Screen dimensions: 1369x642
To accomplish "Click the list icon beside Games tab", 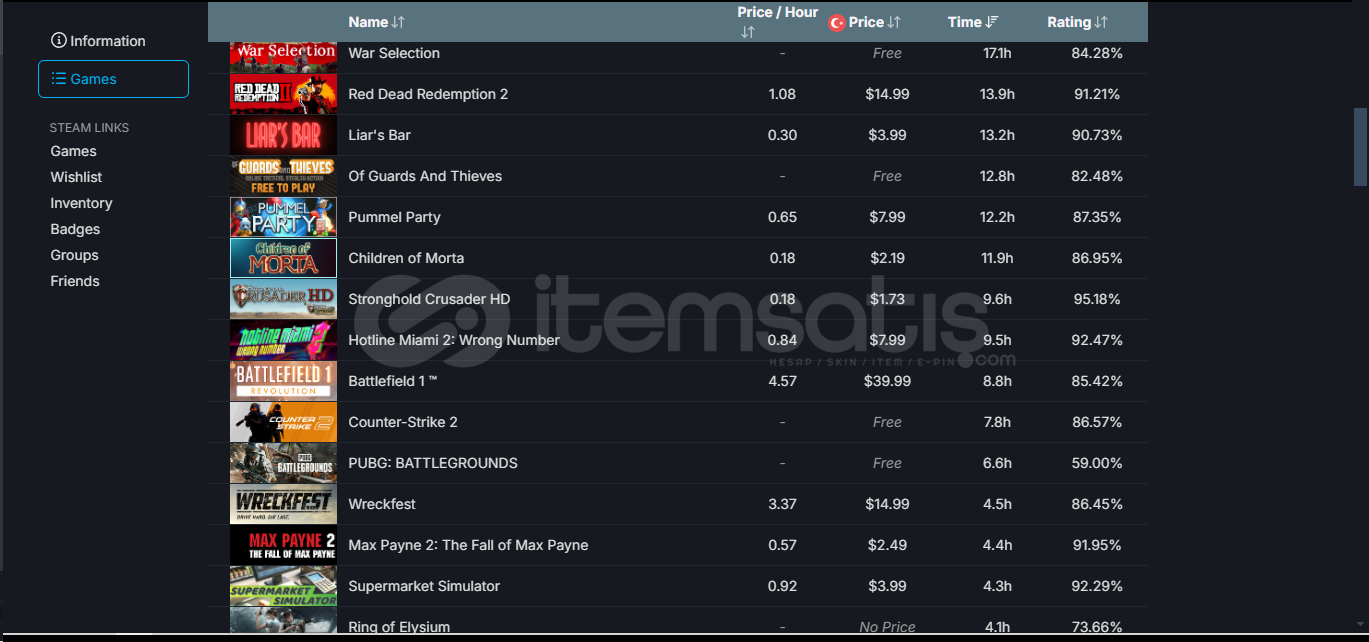I will coord(59,79).
